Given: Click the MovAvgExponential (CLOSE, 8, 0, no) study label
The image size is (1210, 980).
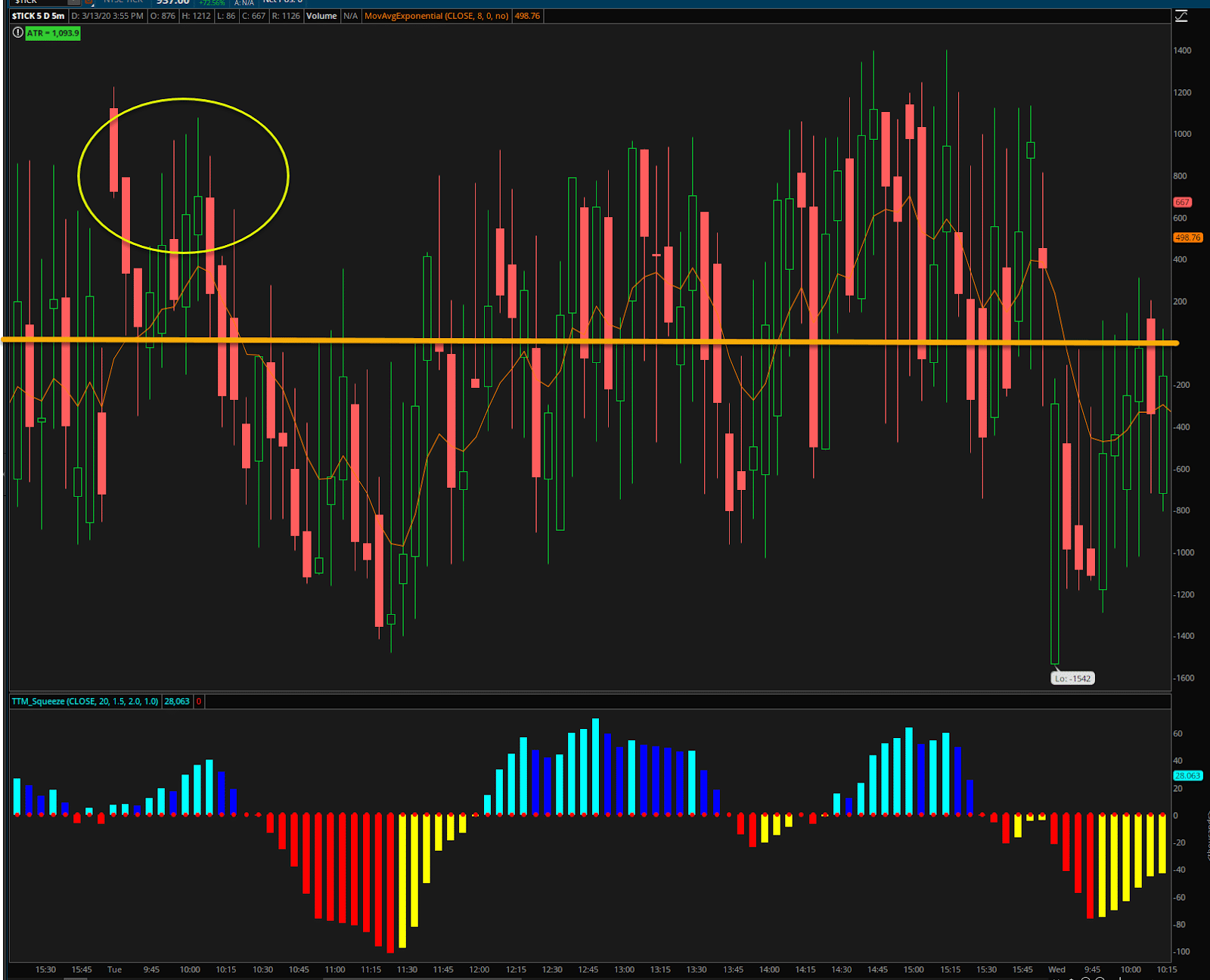Looking at the screenshot, I should pyautogui.click(x=436, y=16).
